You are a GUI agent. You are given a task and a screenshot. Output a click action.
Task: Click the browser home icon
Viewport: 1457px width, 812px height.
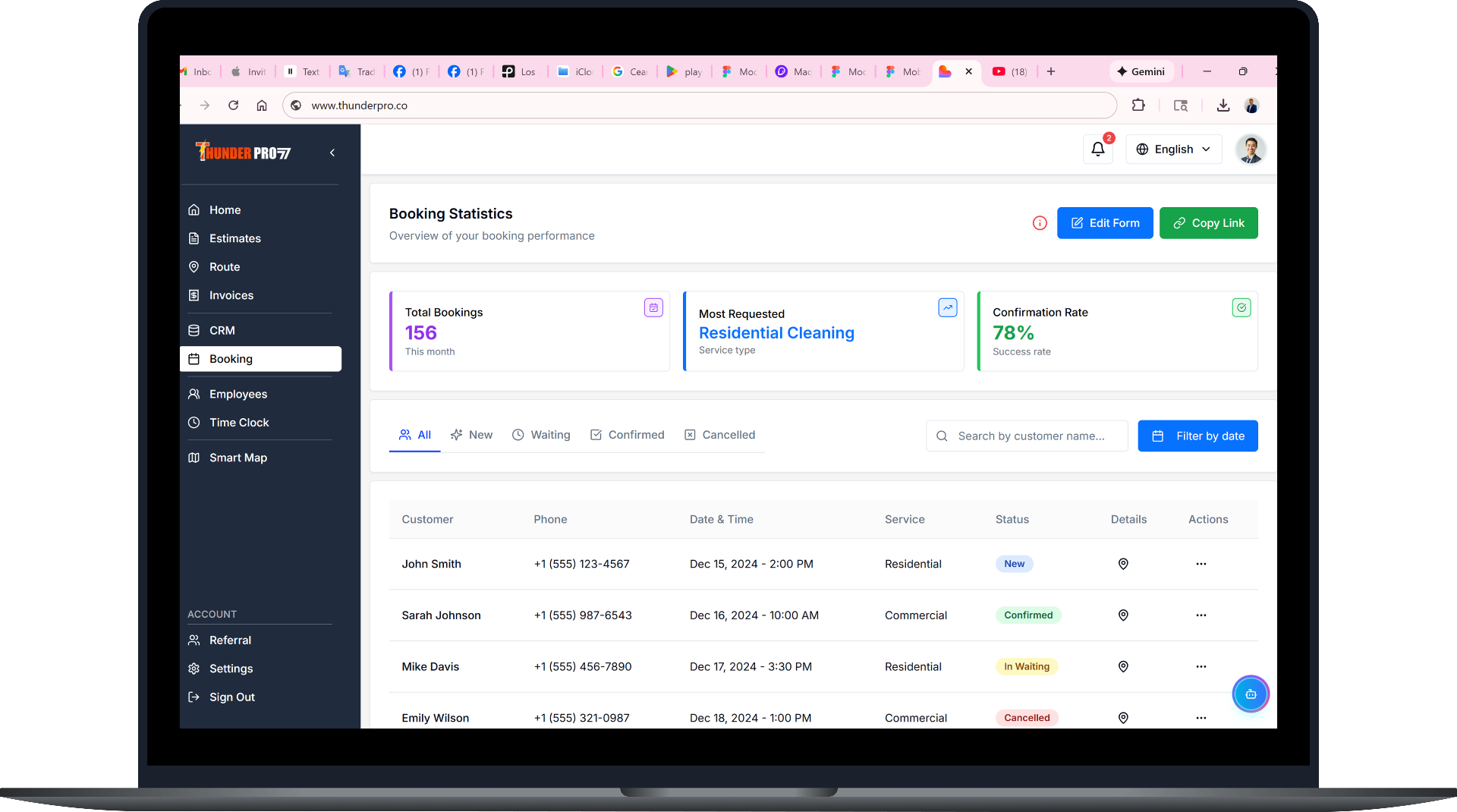pos(262,105)
